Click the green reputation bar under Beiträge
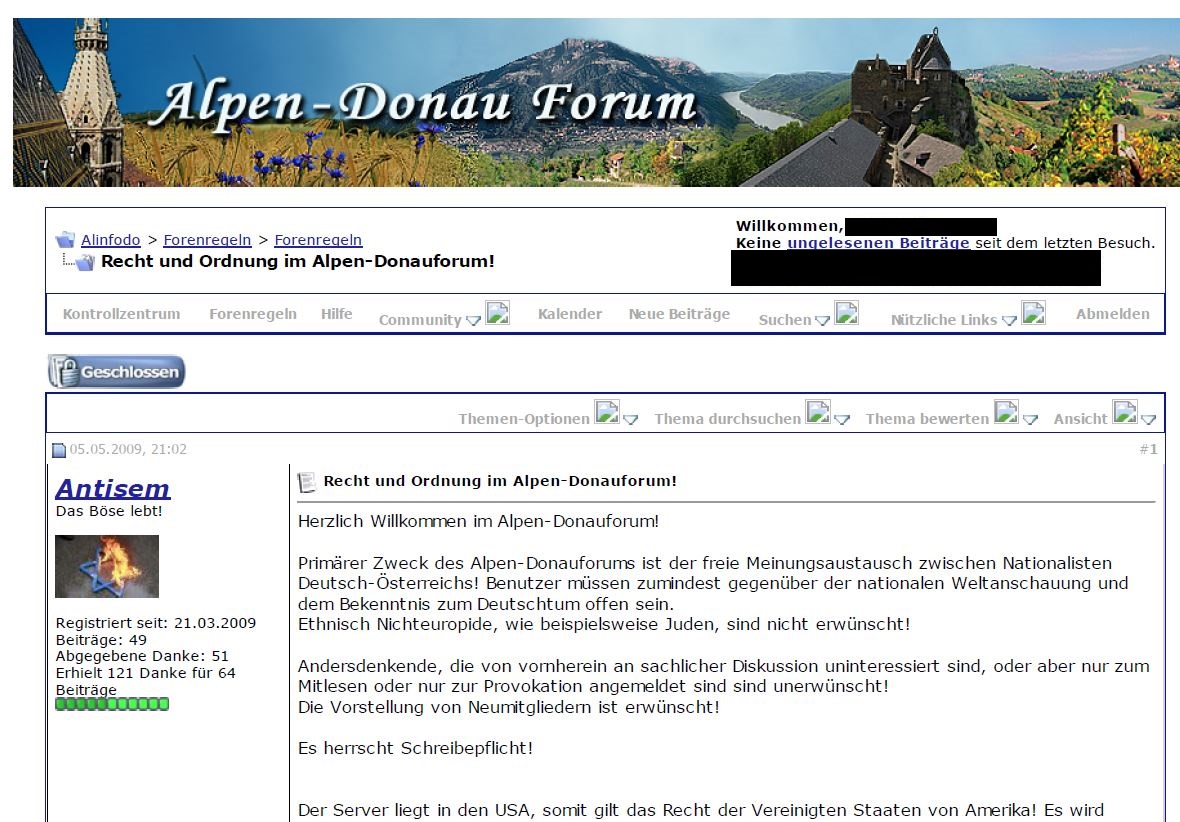Viewport: 1180px width, 822px height. (x=112, y=704)
